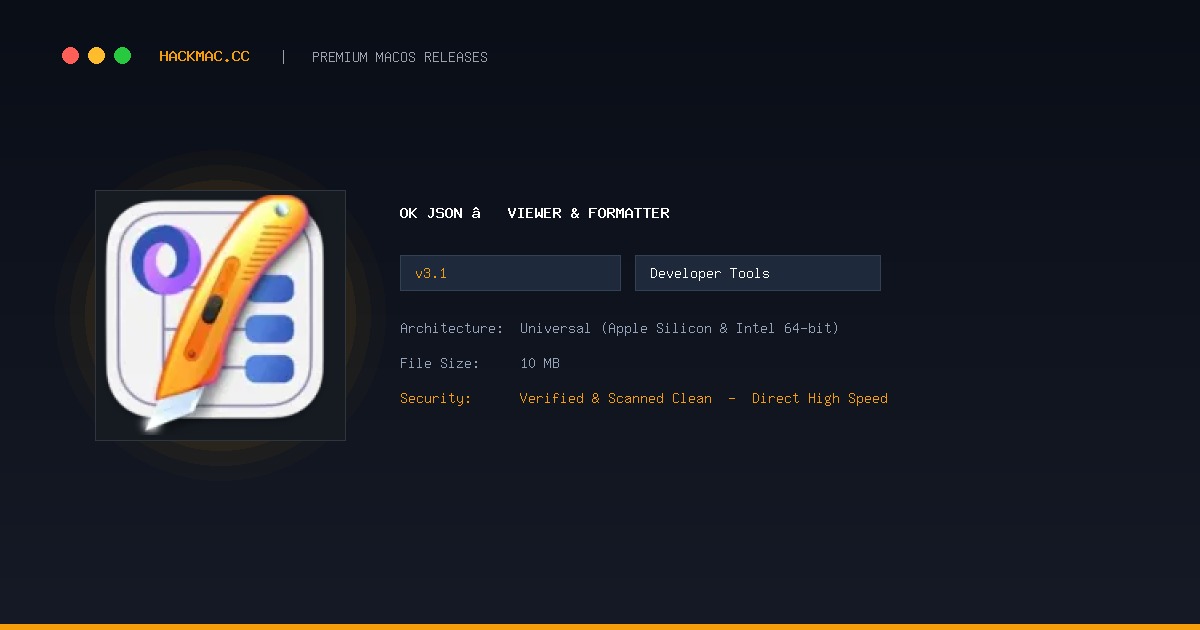Click the 10 MB value
The width and height of the screenshot is (1200, 630).
[x=540, y=363]
